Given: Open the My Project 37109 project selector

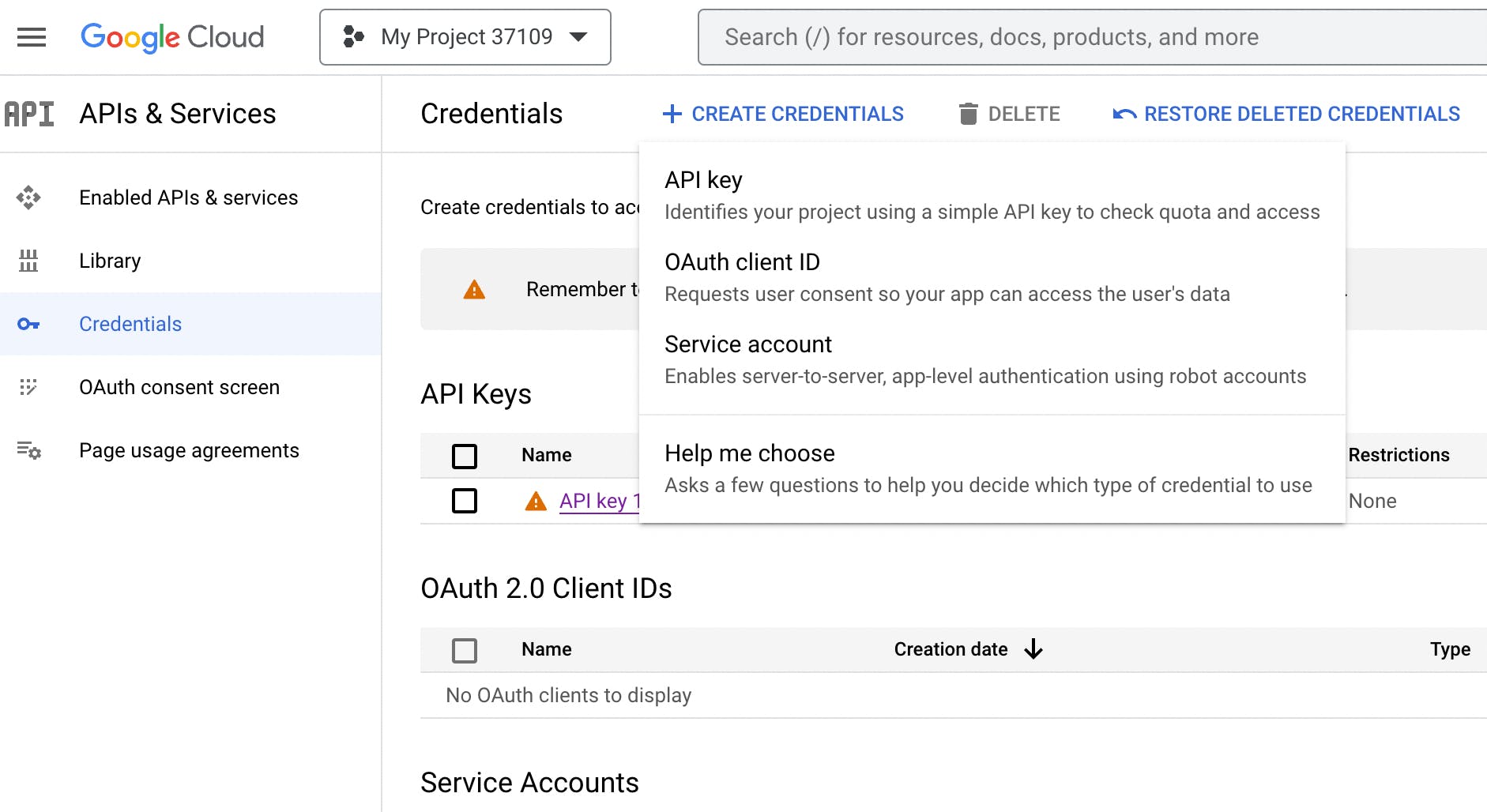Looking at the screenshot, I should pos(465,37).
